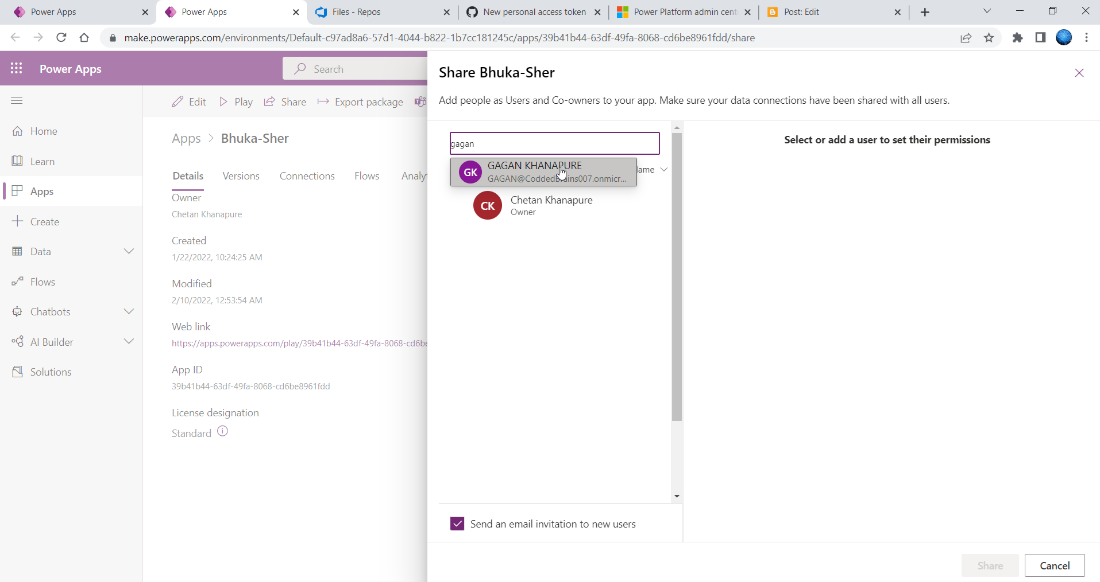Click the user list scrollbar down arrow
This screenshot has width=1100, height=582.
[676, 496]
